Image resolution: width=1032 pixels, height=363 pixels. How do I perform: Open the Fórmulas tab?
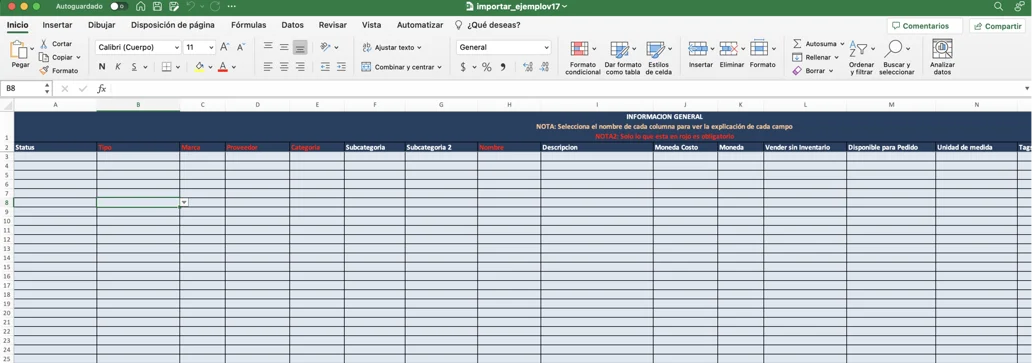[x=248, y=25]
